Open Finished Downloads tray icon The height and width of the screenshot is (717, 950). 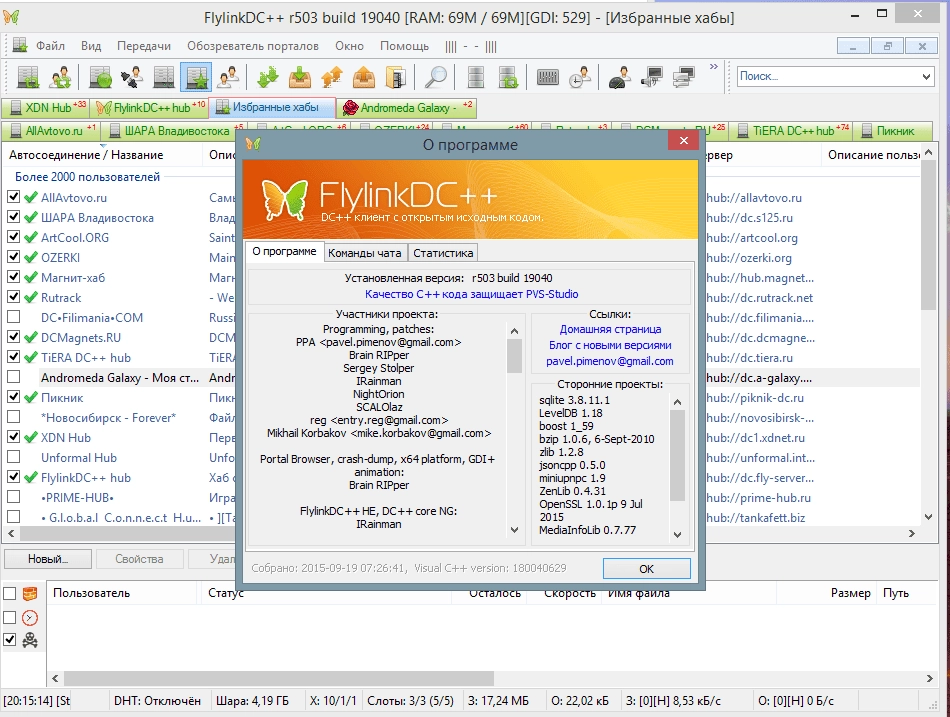pyautogui.click(x=299, y=78)
